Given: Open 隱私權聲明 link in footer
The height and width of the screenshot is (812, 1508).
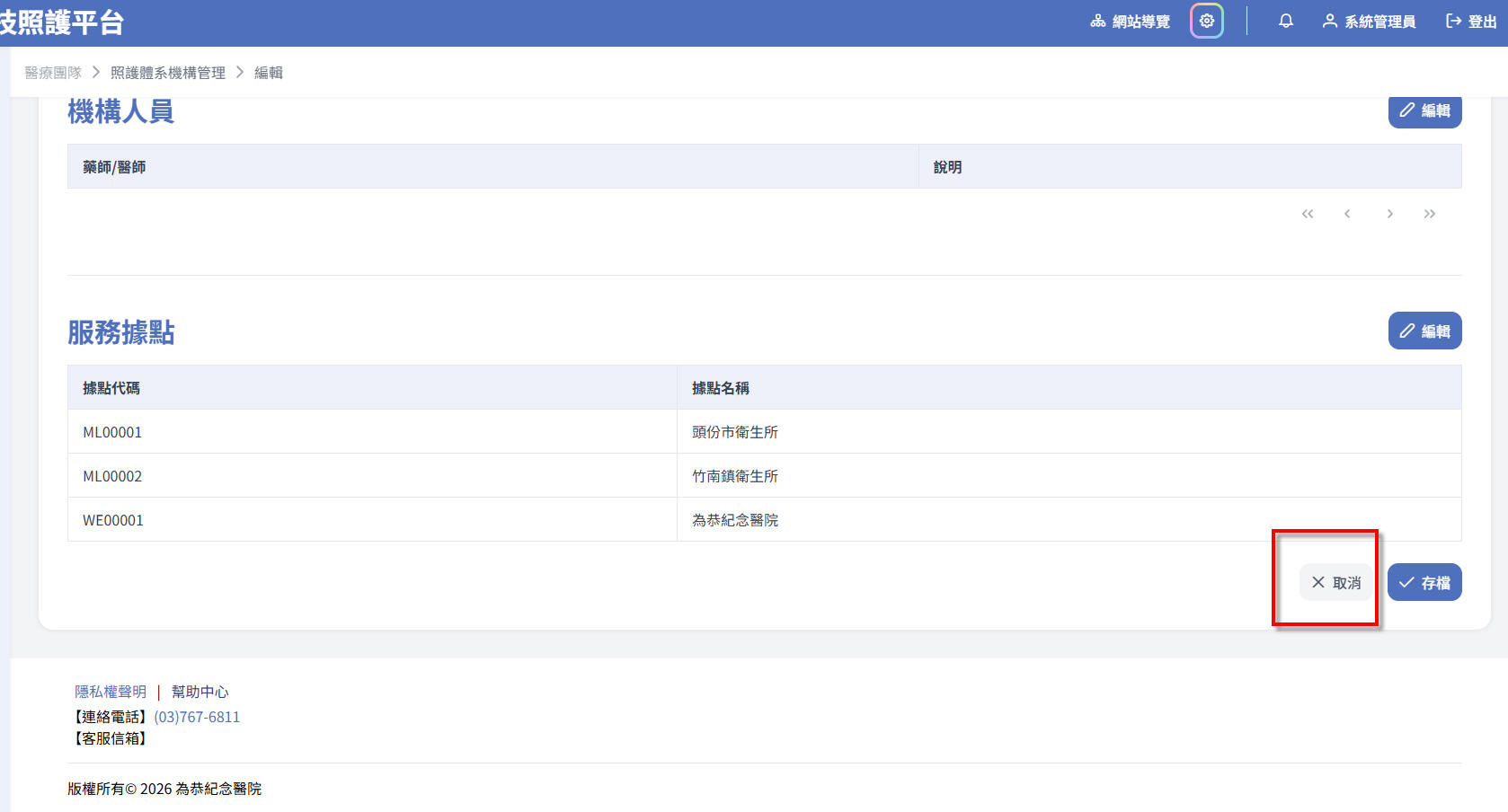Looking at the screenshot, I should (x=111, y=692).
